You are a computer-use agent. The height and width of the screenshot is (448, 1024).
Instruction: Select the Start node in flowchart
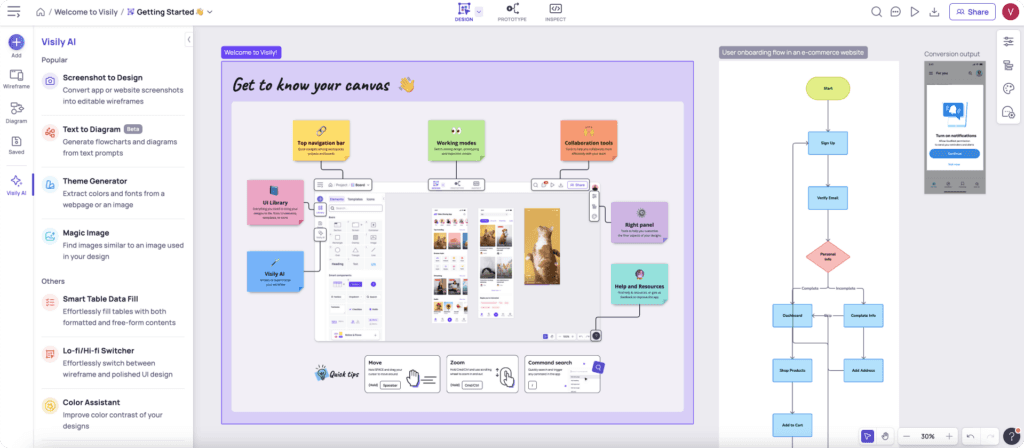point(827,88)
